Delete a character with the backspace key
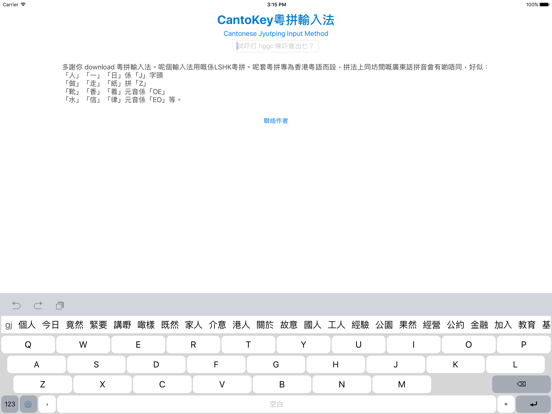Viewport: 552px width, 414px height. click(x=521, y=384)
